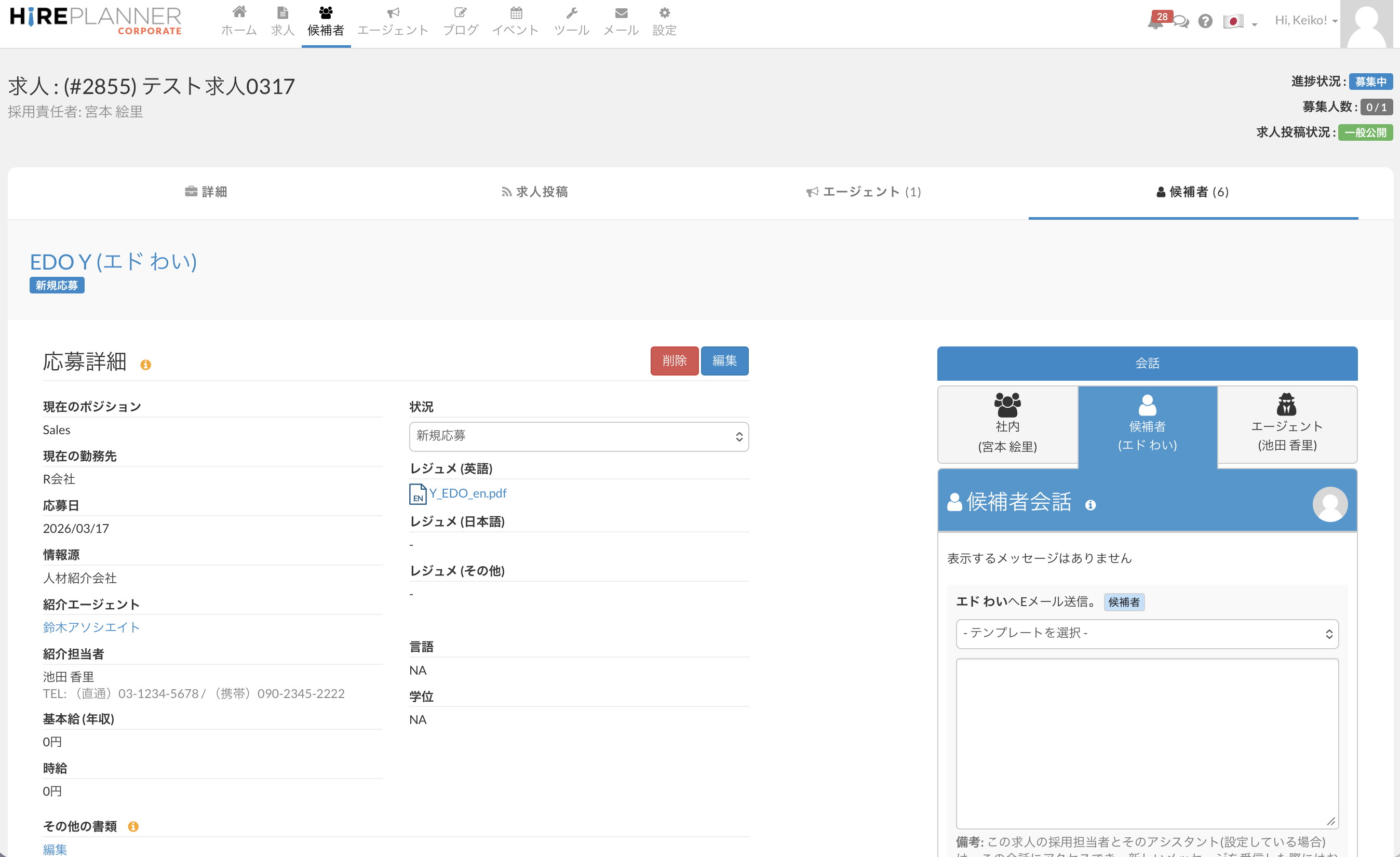Follow the 鈴木アソシエイト agent link

click(91, 627)
